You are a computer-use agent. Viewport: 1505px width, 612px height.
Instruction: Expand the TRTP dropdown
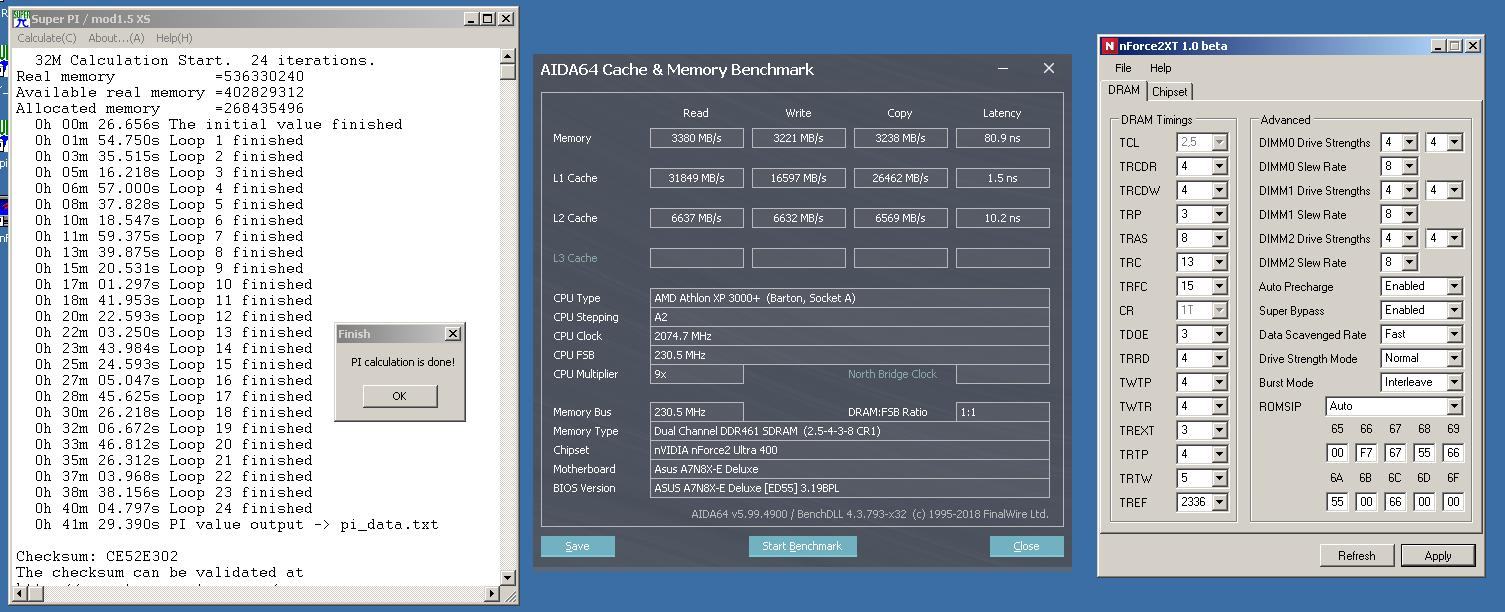(1219, 455)
